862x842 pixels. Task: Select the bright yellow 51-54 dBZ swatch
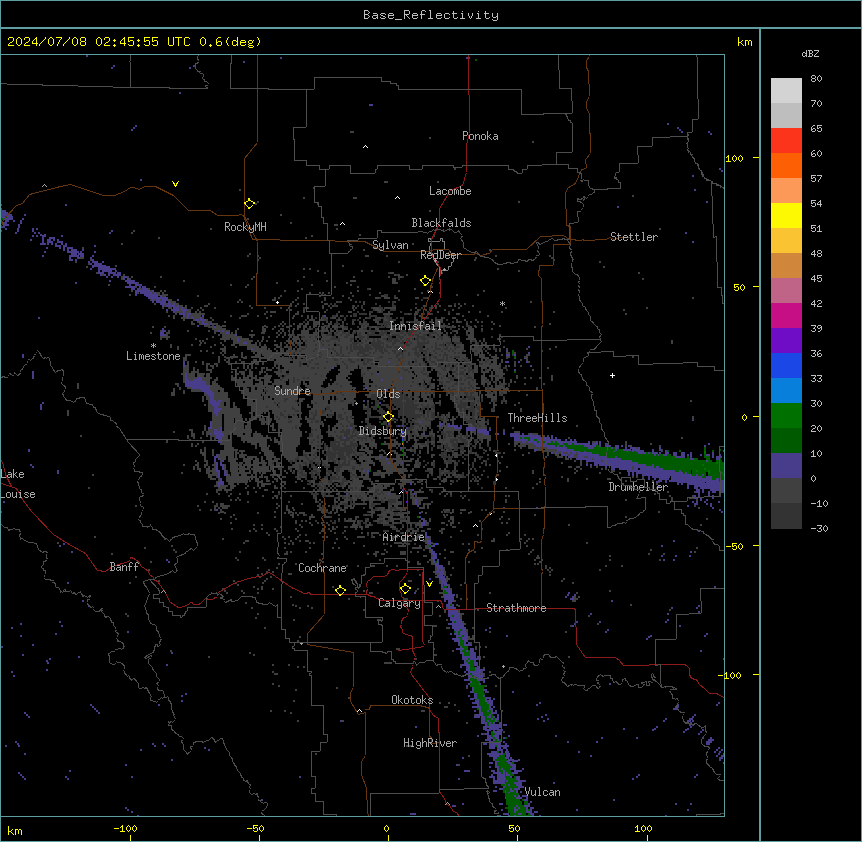[786, 215]
